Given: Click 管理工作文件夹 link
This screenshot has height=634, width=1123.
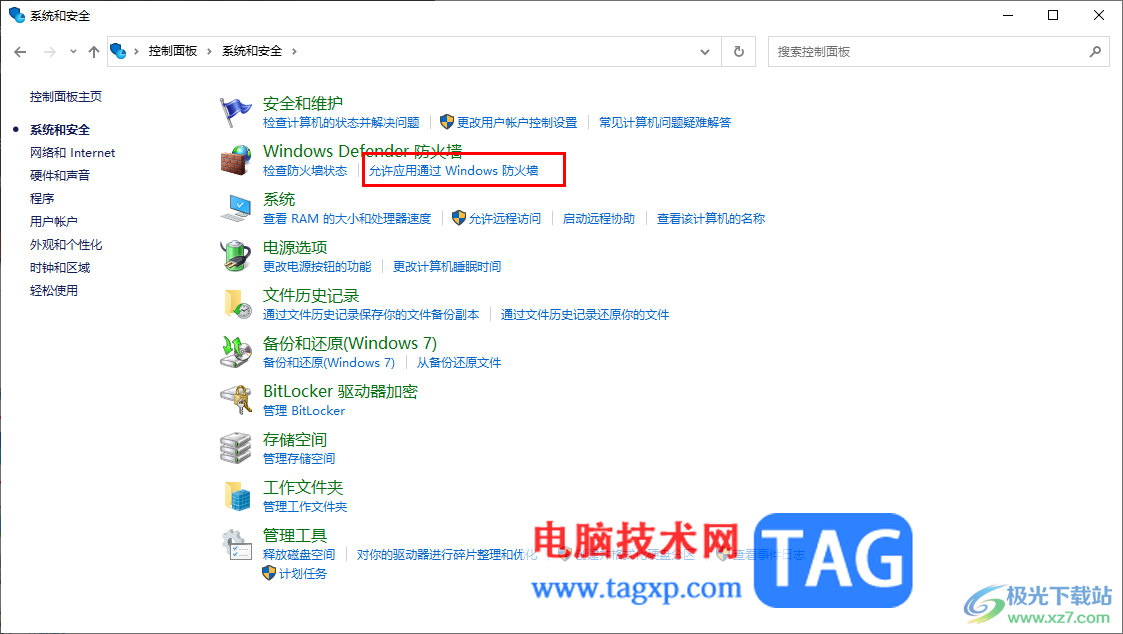Looking at the screenshot, I should (x=305, y=506).
